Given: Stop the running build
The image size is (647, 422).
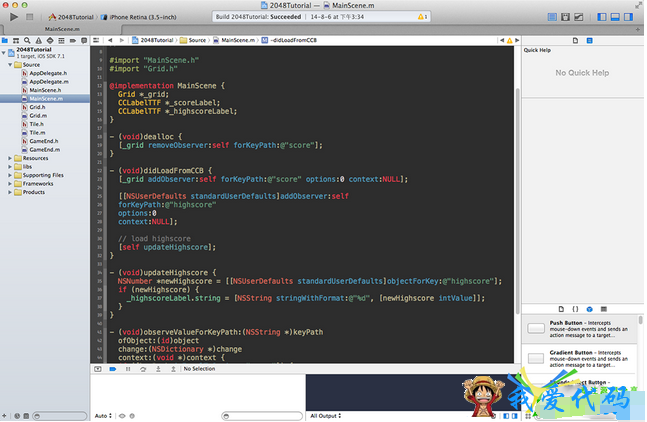Looking at the screenshot, I should pyautogui.click(x=29, y=17).
